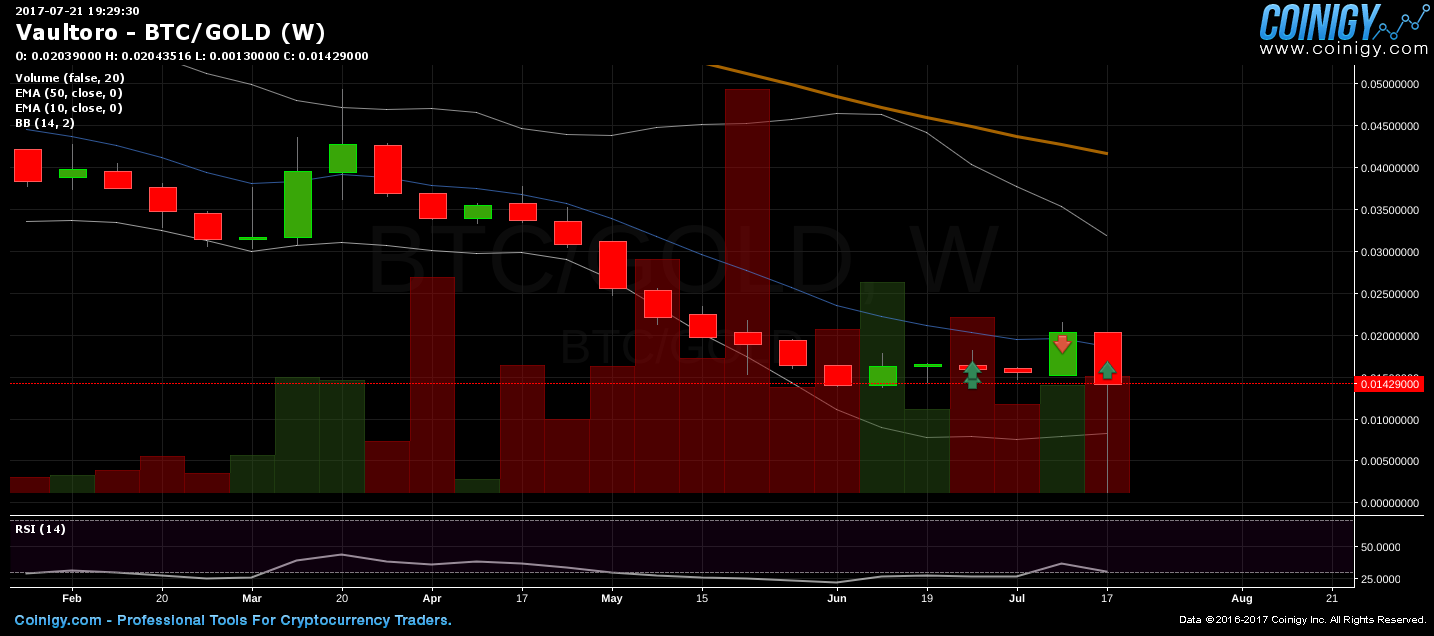
Task: Click the tallest red volume bar in May
Action: point(747,290)
